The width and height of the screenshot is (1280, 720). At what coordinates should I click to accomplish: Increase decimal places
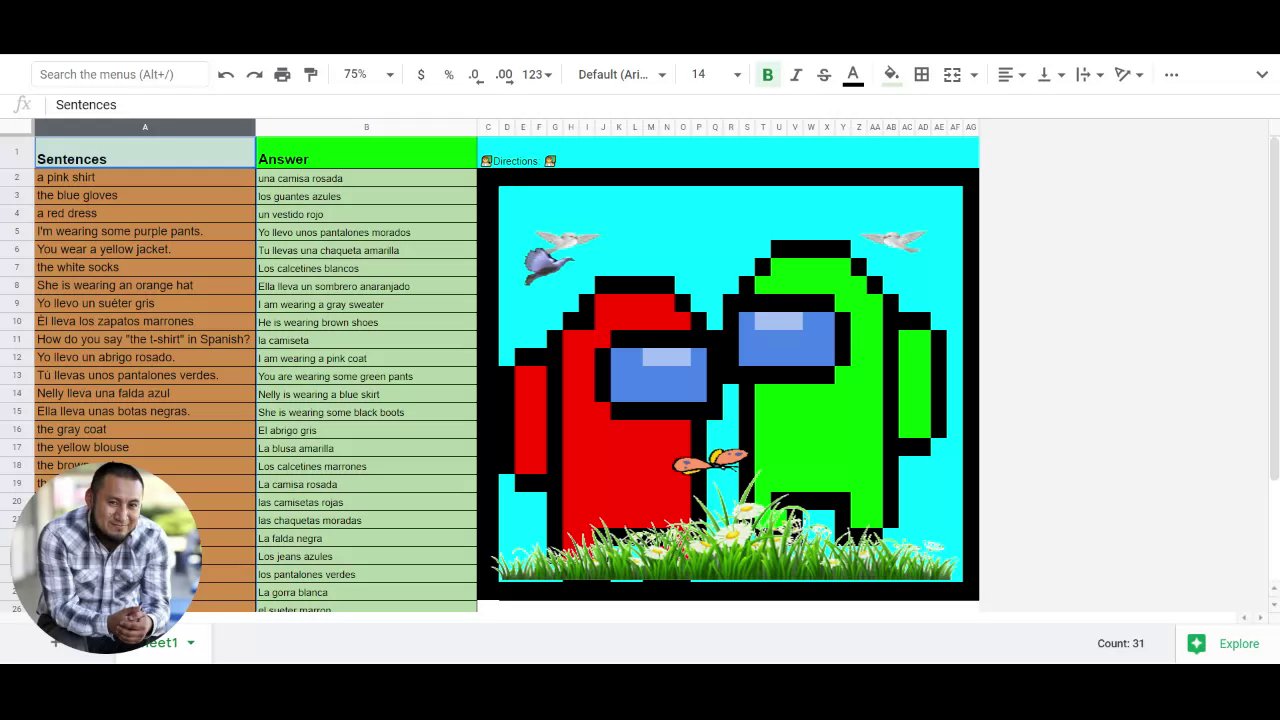click(504, 75)
